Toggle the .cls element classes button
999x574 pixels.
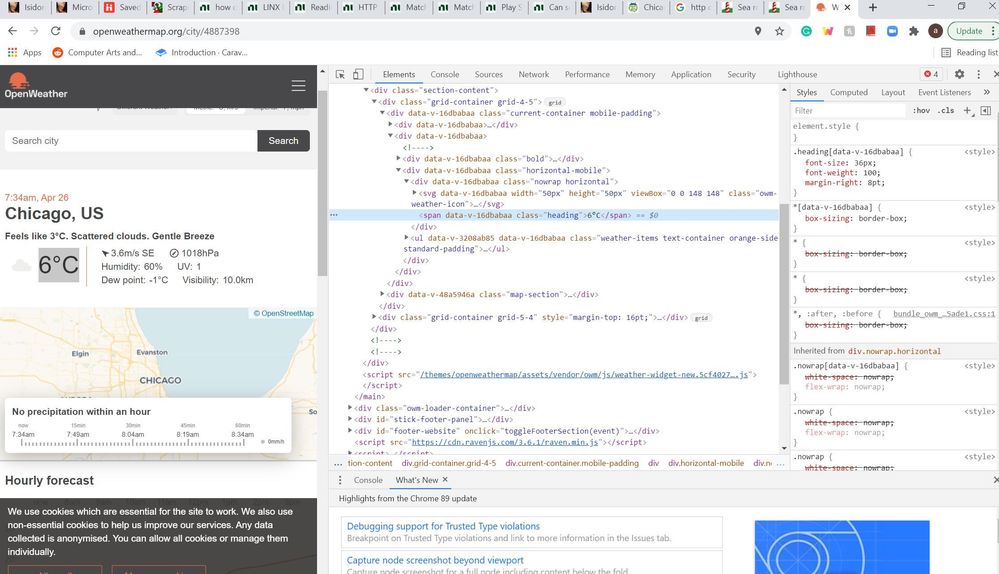pyautogui.click(x=946, y=110)
